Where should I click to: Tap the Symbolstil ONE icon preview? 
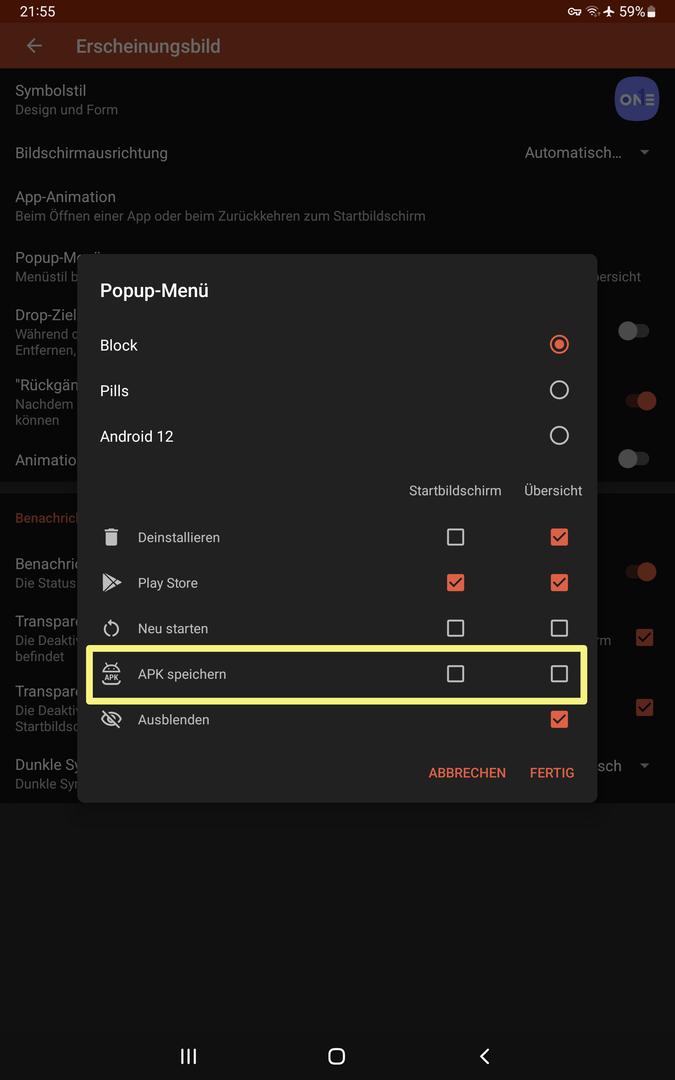pyautogui.click(x=636, y=99)
